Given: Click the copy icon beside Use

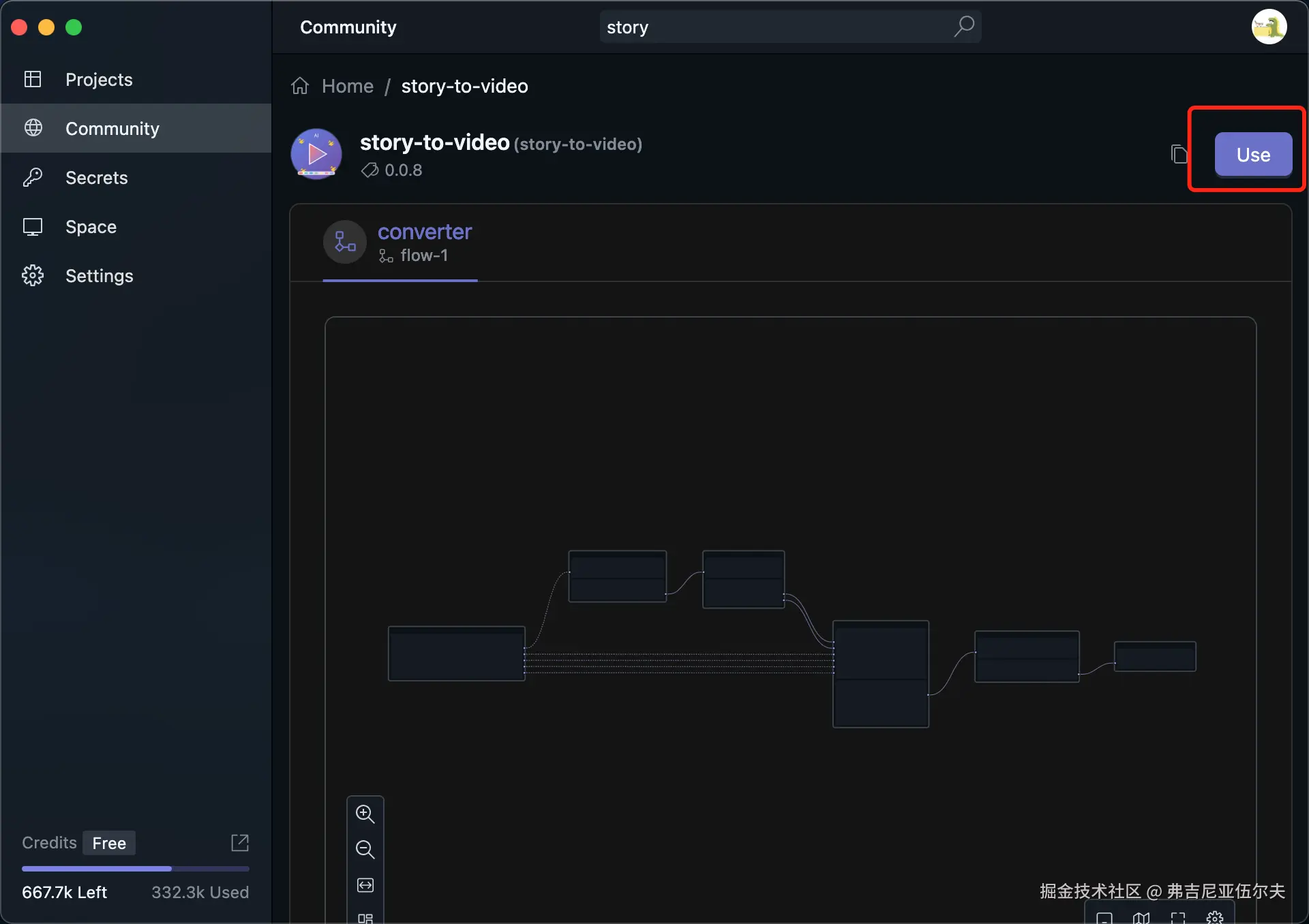Looking at the screenshot, I should tap(1178, 155).
